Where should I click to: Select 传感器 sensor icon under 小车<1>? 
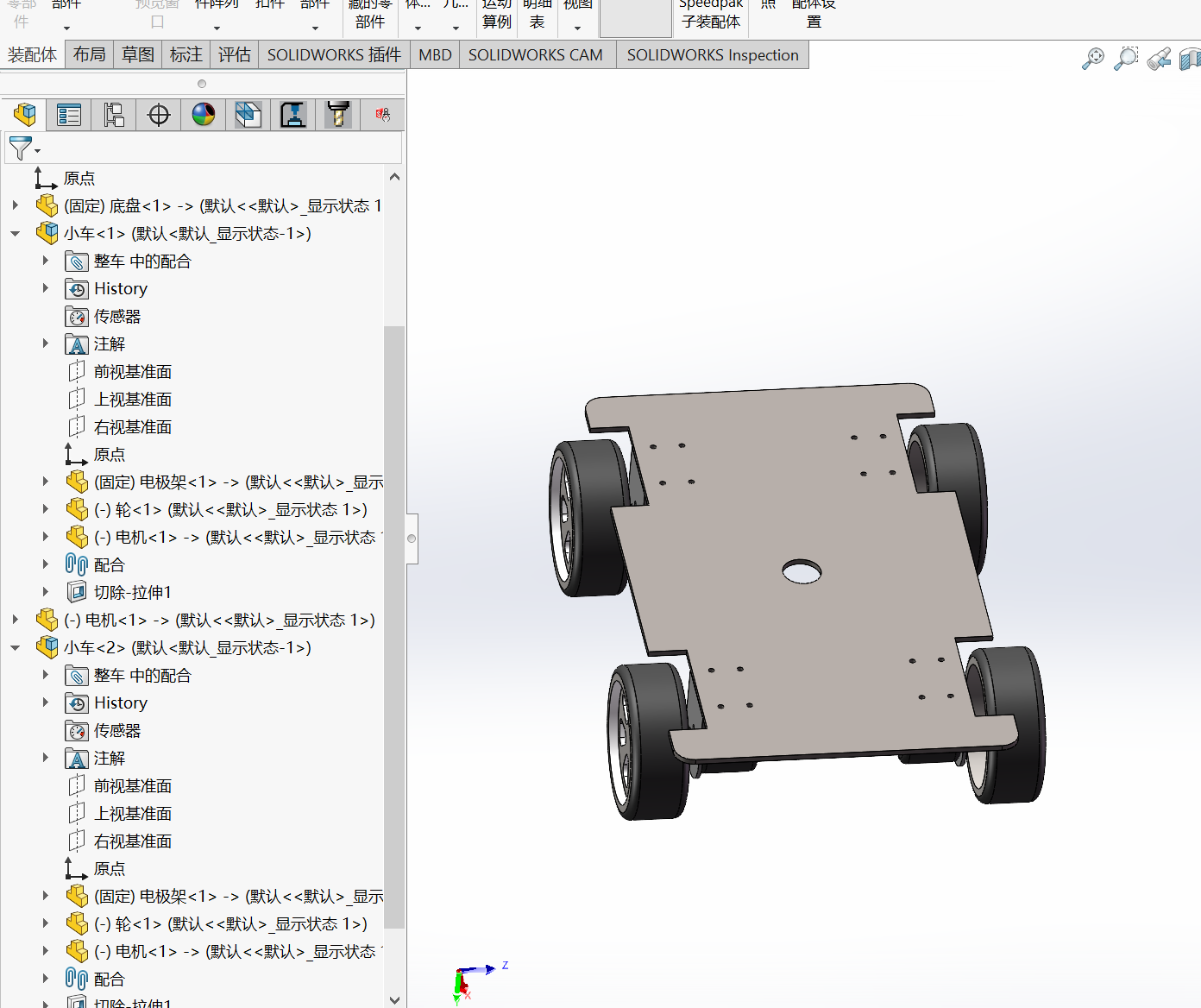click(77, 317)
